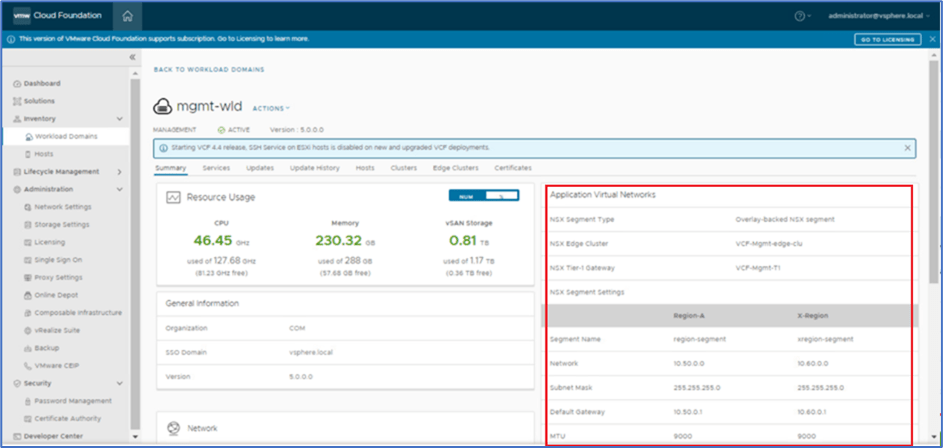Open administrator user account menu
The image size is (943, 448).
877,16
